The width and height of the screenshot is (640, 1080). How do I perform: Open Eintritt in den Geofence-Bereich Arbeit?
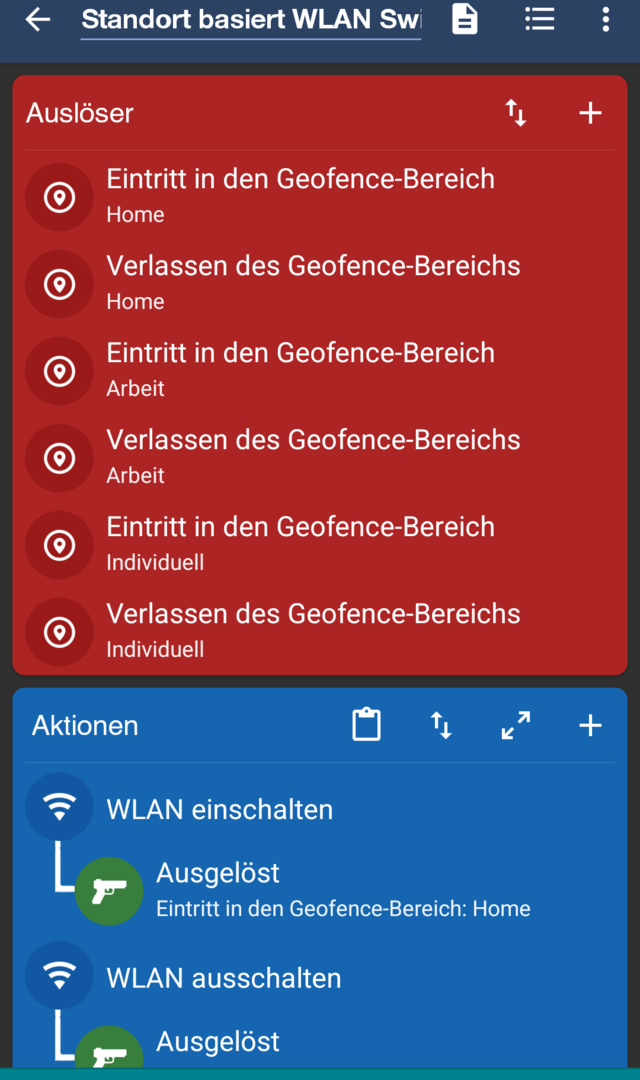tap(300, 369)
